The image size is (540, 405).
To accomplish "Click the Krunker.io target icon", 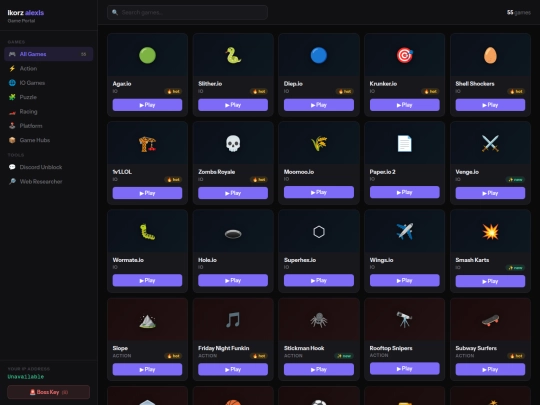I will [x=405, y=55].
